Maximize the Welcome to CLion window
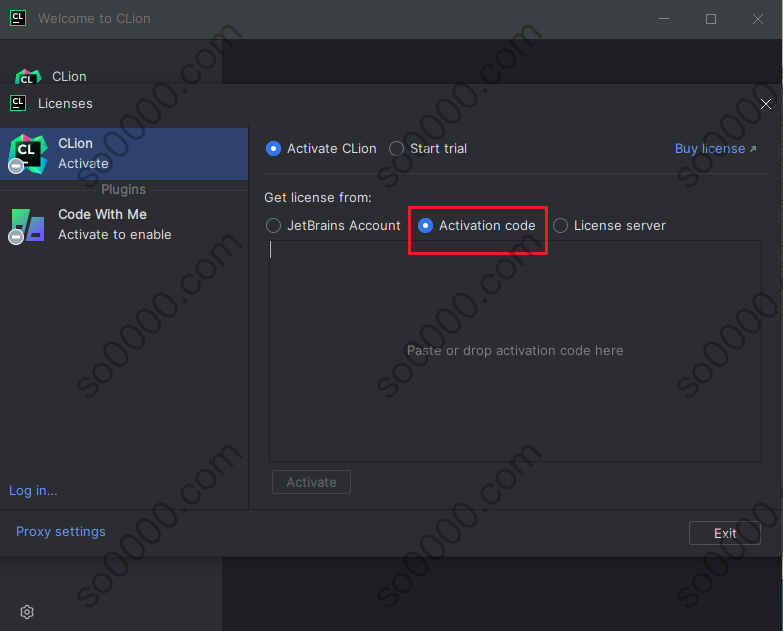 (x=711, y=19)
